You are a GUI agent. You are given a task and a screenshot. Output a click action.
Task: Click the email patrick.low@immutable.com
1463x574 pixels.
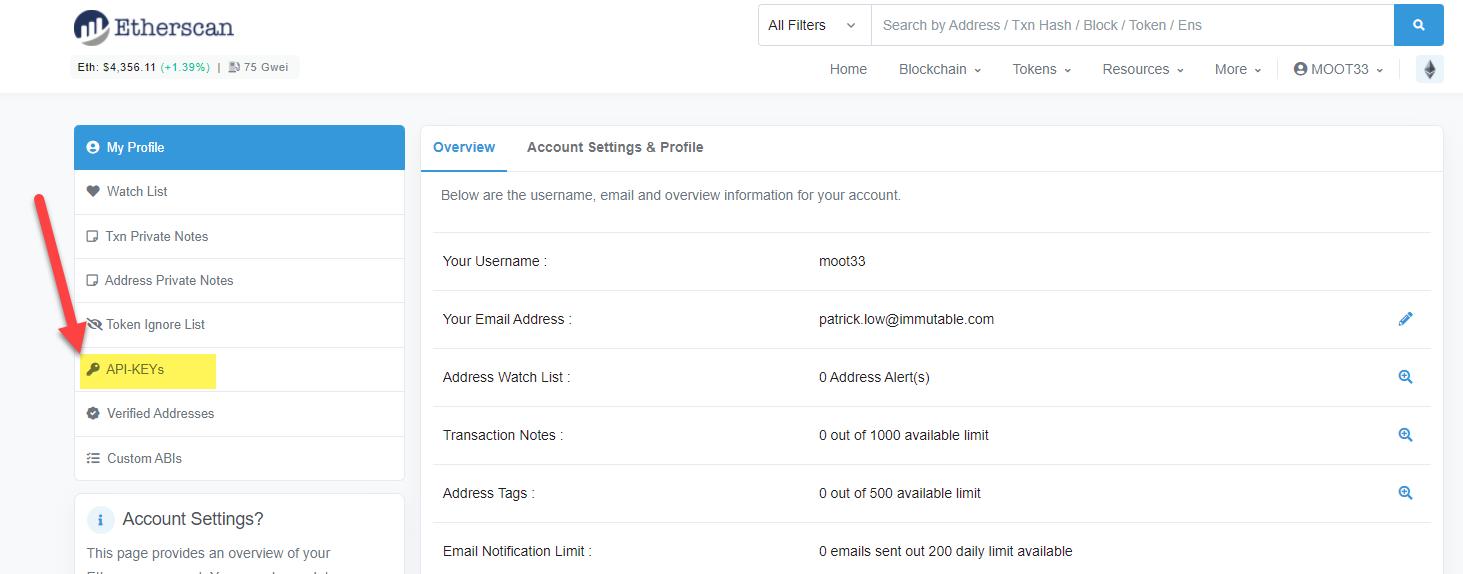pos(906,319)
